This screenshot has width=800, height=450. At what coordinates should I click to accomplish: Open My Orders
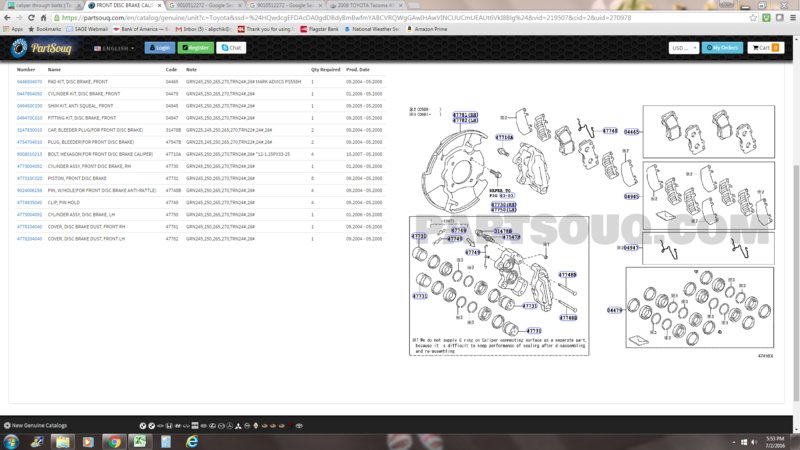722,47
